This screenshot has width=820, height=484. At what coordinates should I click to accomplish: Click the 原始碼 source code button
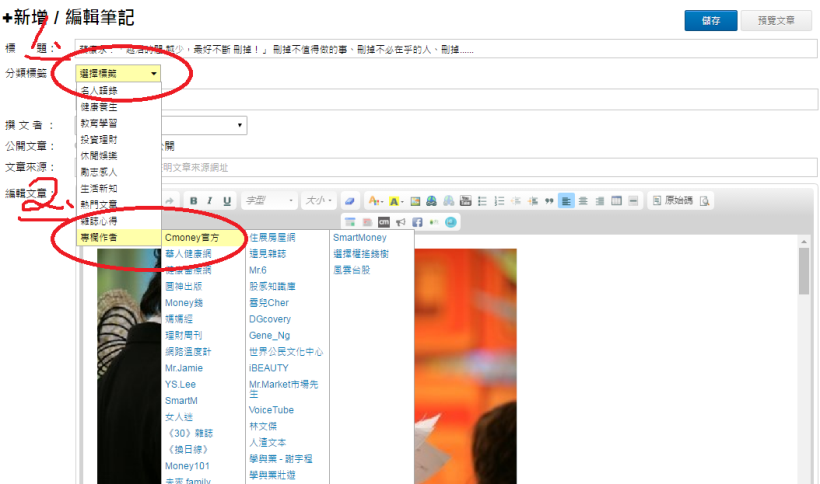point(671,201)
